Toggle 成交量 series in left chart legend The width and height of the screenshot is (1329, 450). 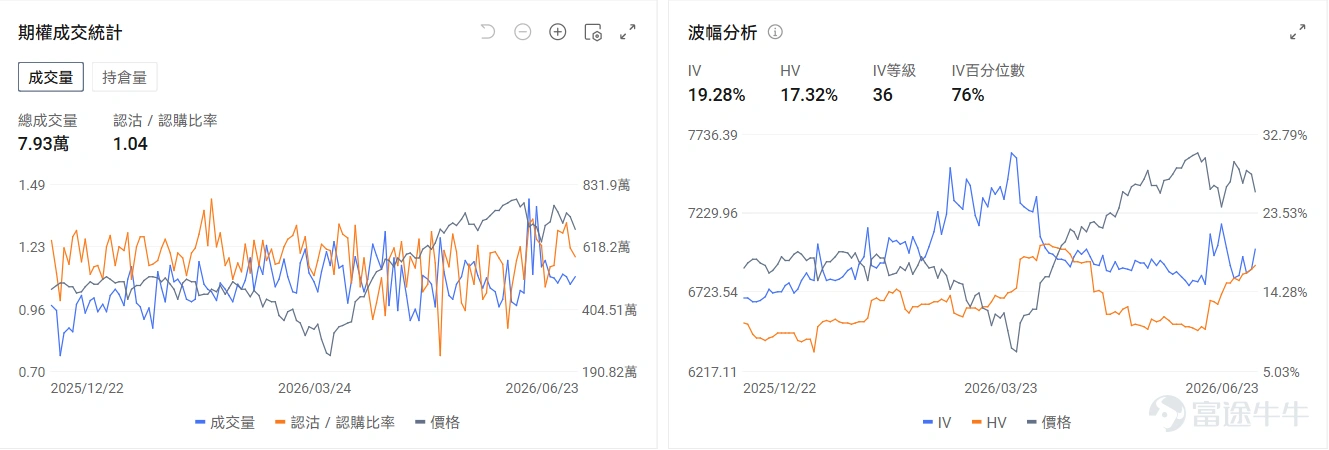[x=225, y=422]
